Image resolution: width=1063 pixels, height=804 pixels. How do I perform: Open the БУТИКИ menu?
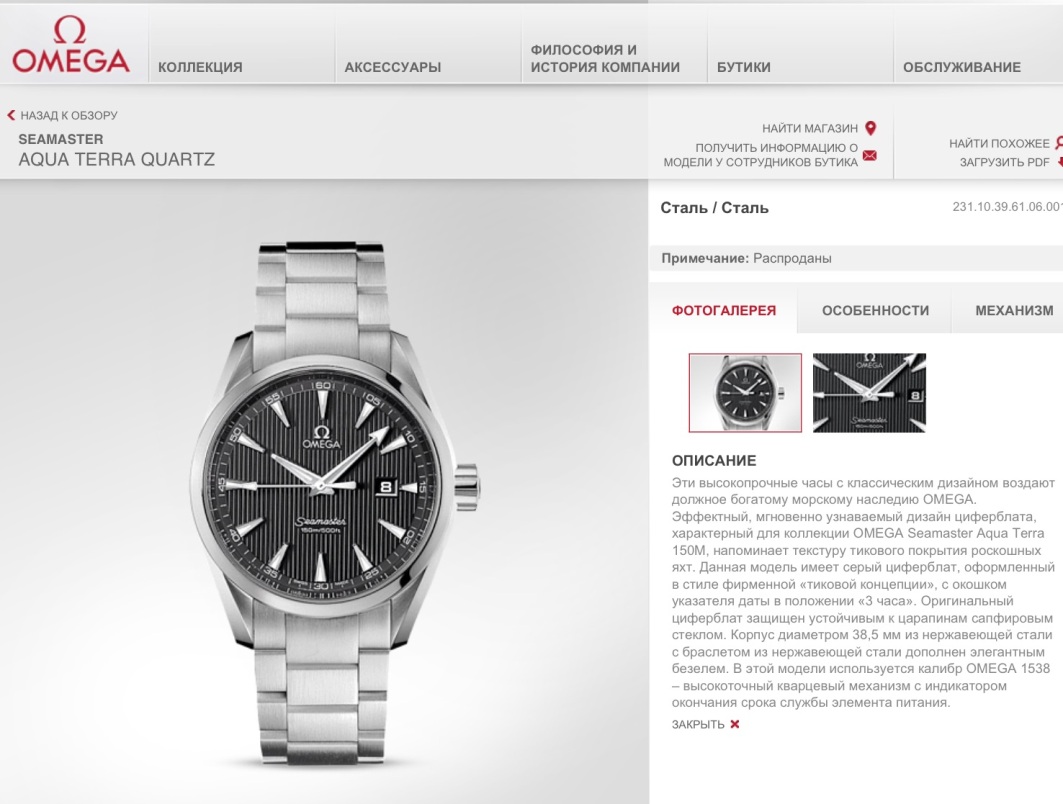pyautogui.click(x=744, y=67)
